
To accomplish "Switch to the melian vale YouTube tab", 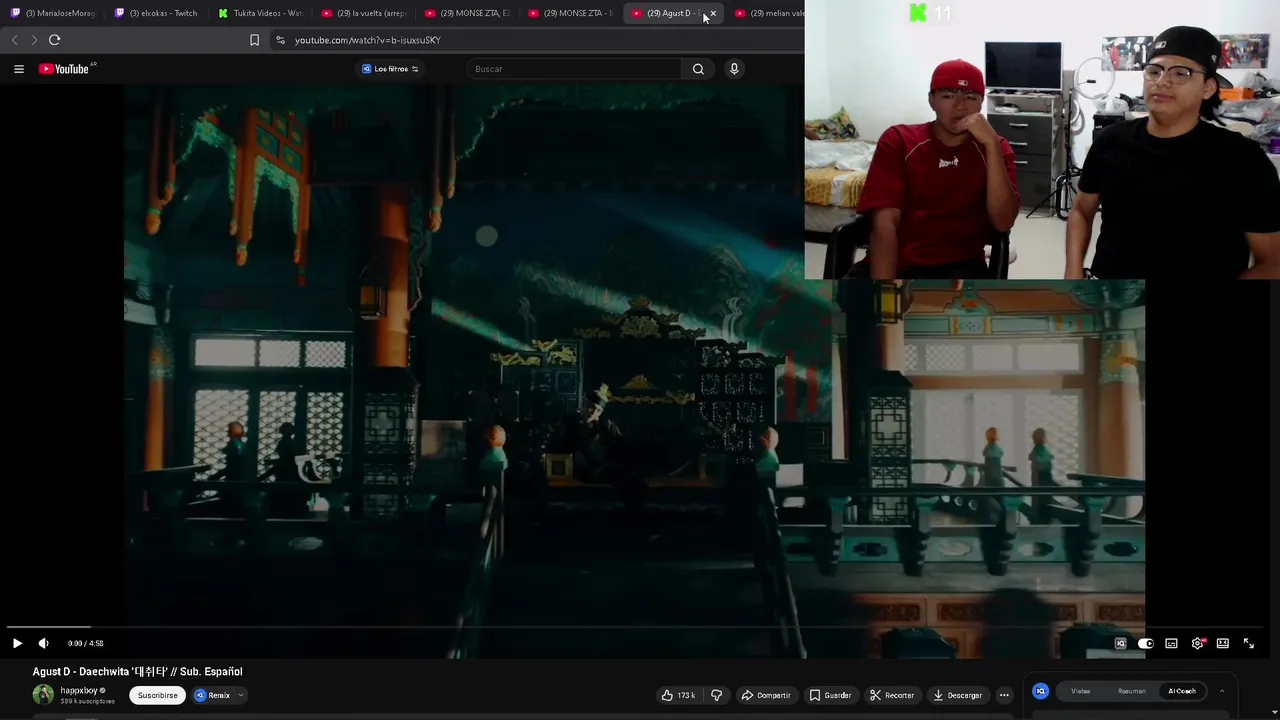I will [x=769, y=13].
